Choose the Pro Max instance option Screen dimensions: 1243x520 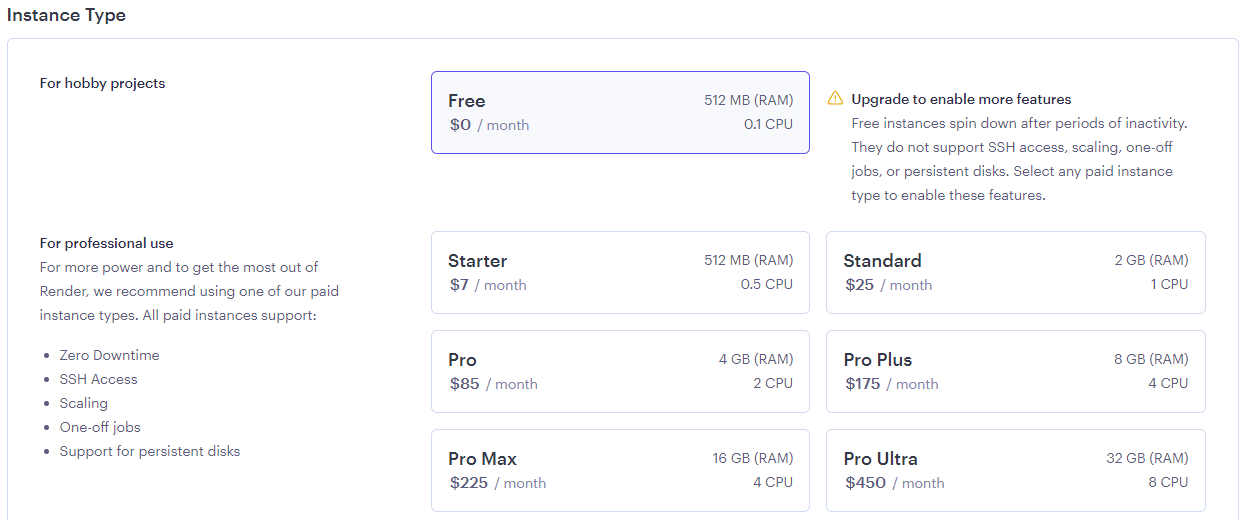point(620,470)
